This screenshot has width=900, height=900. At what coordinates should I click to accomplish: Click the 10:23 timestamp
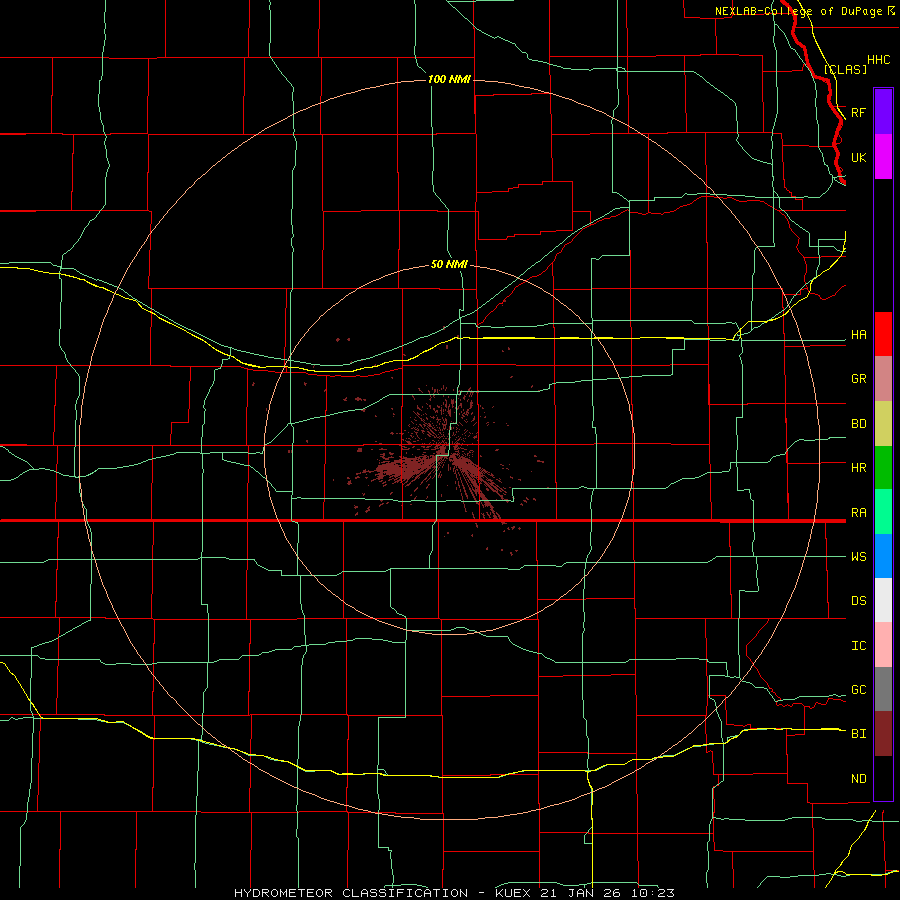[x=652, y=893]
